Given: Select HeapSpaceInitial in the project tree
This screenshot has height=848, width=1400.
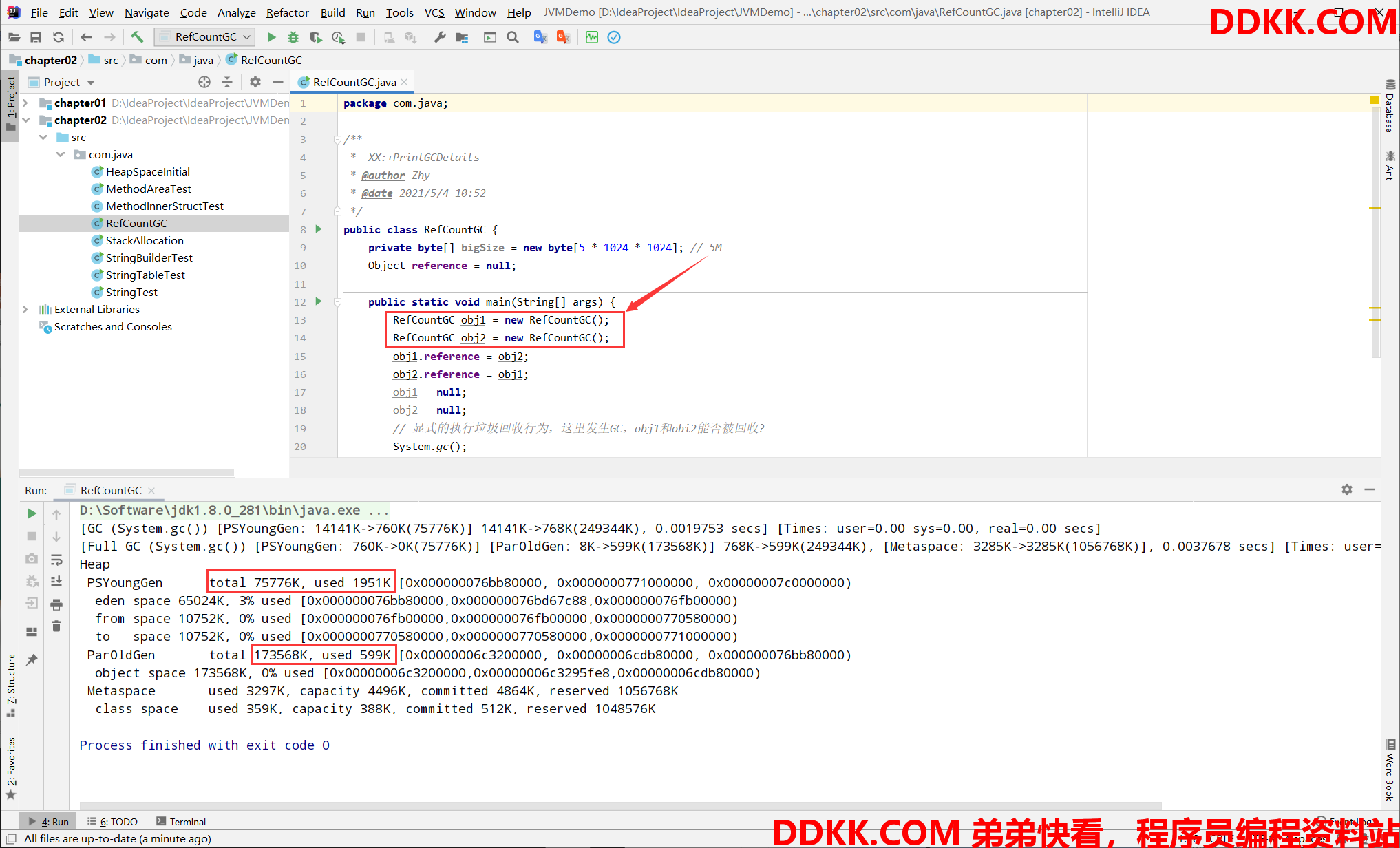Looking at the screenshot, I should [147, 171].
